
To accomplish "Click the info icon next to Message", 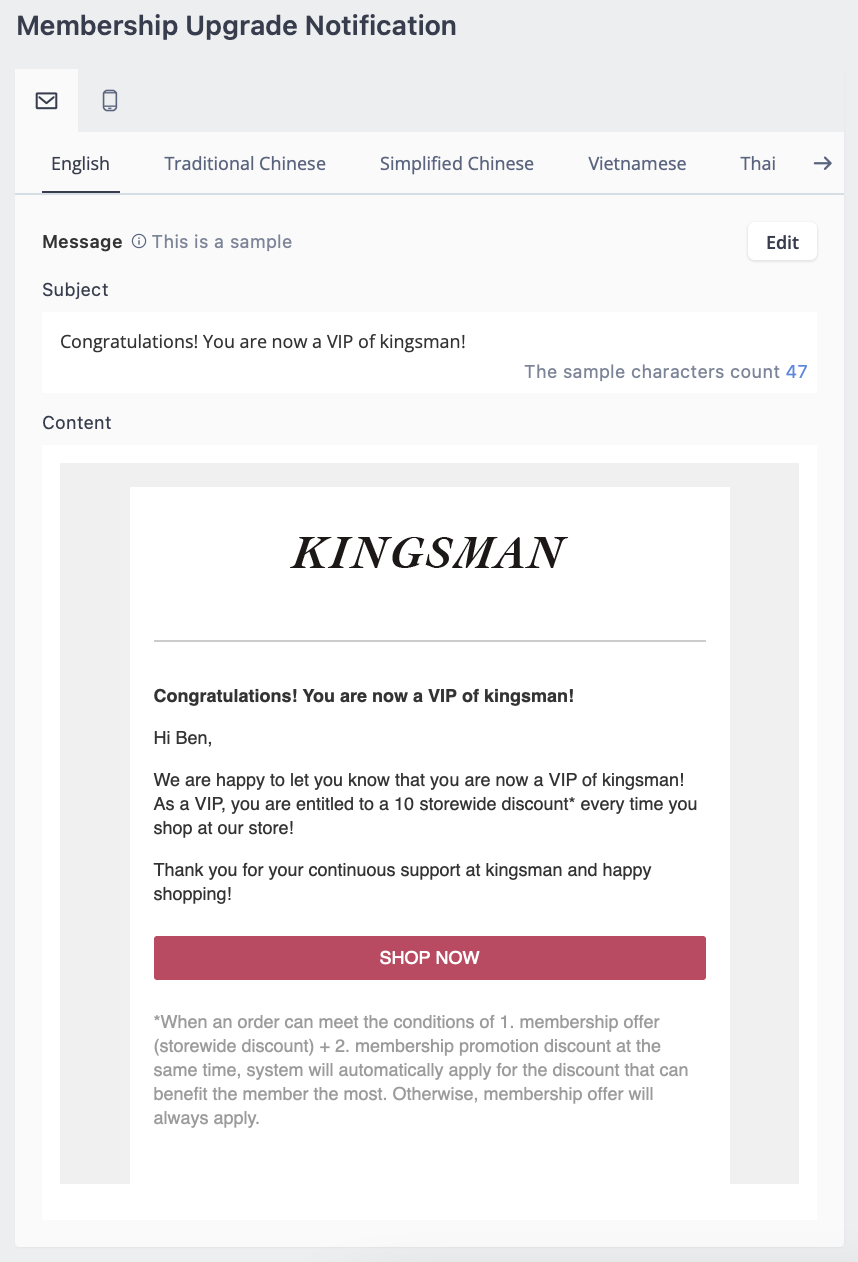I will point(139,242).
